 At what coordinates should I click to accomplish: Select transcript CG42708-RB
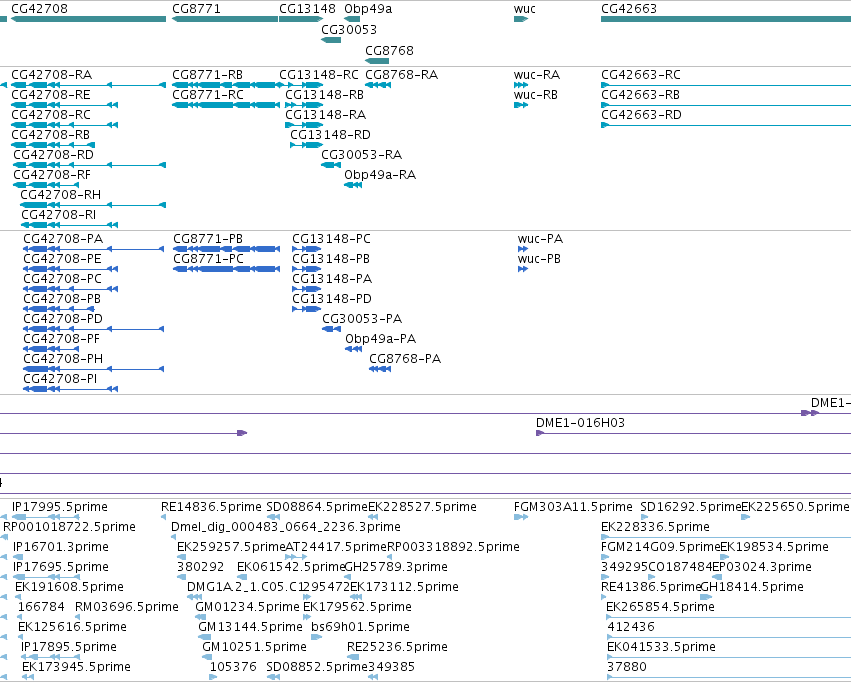tap(50, 135)
